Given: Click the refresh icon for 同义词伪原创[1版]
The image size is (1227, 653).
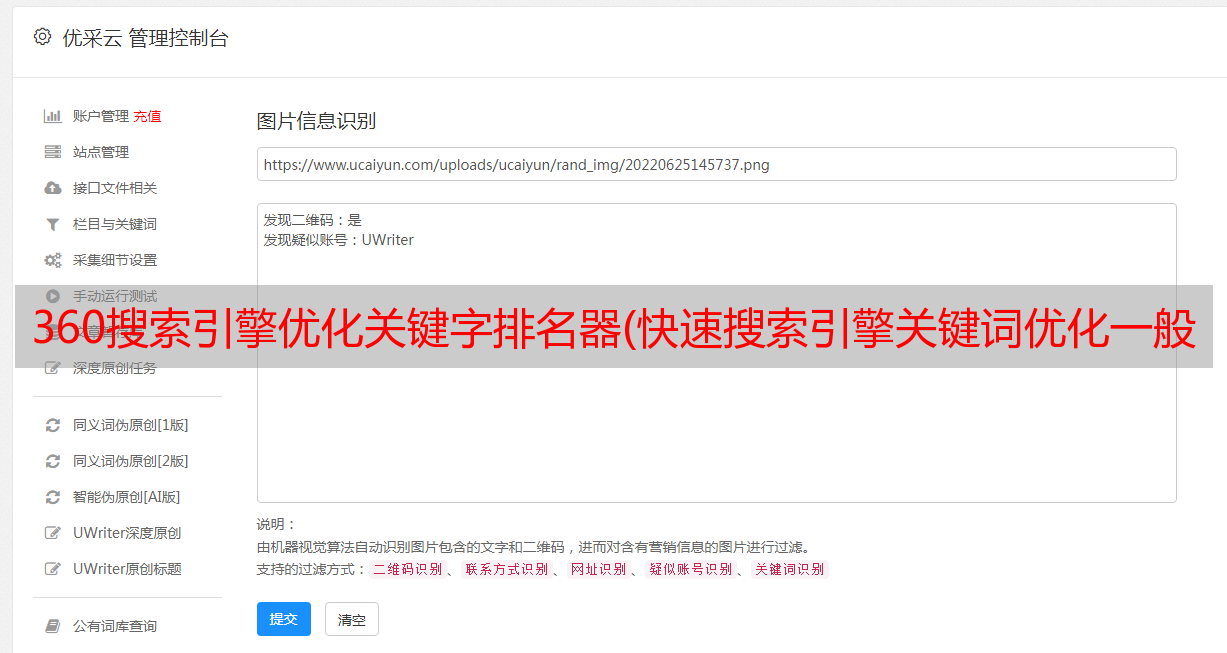Looking at the screenshot, I should click(x=53, y=425).
